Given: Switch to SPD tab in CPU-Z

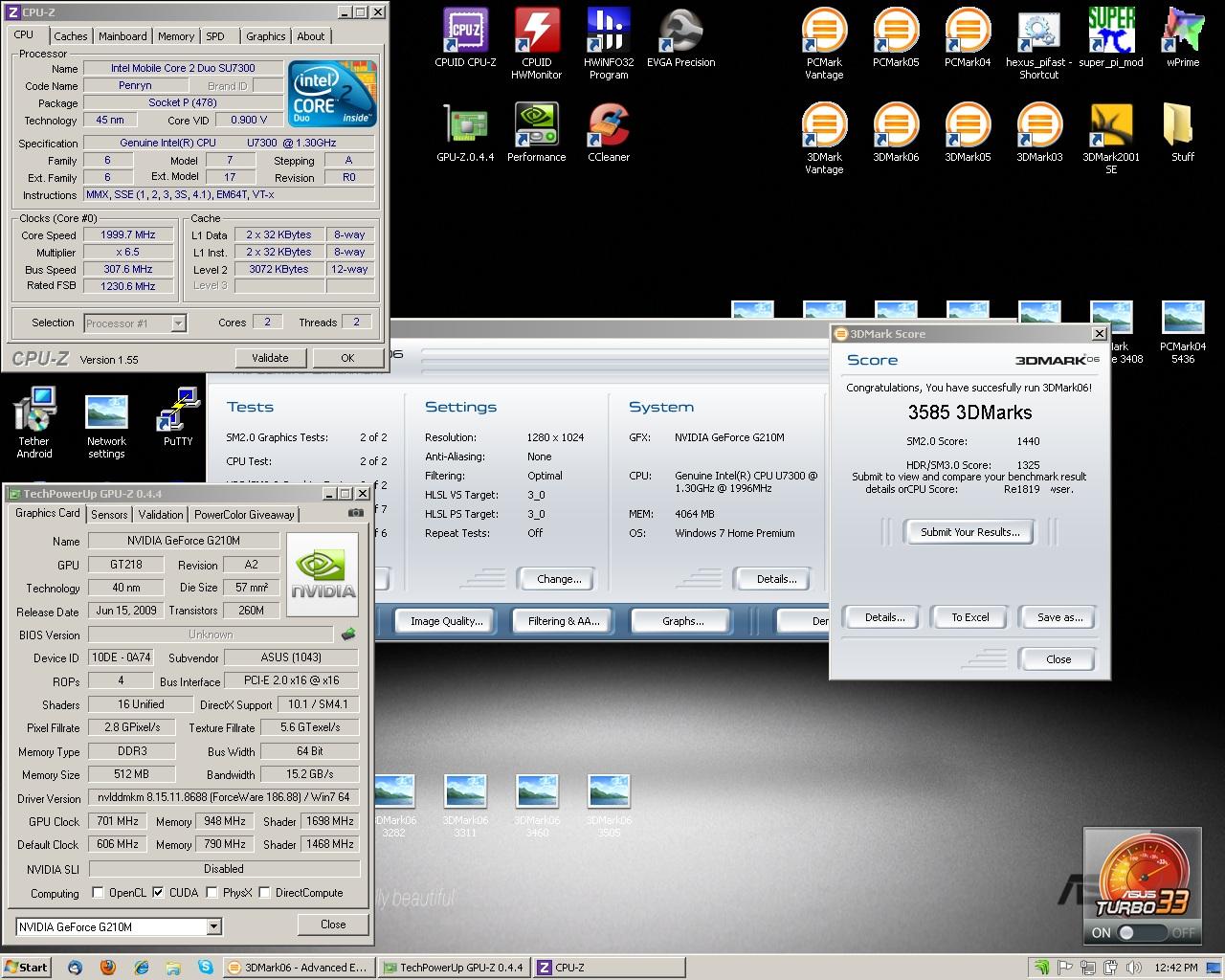Looking at the screenshot, I should [x=215, y=36].
